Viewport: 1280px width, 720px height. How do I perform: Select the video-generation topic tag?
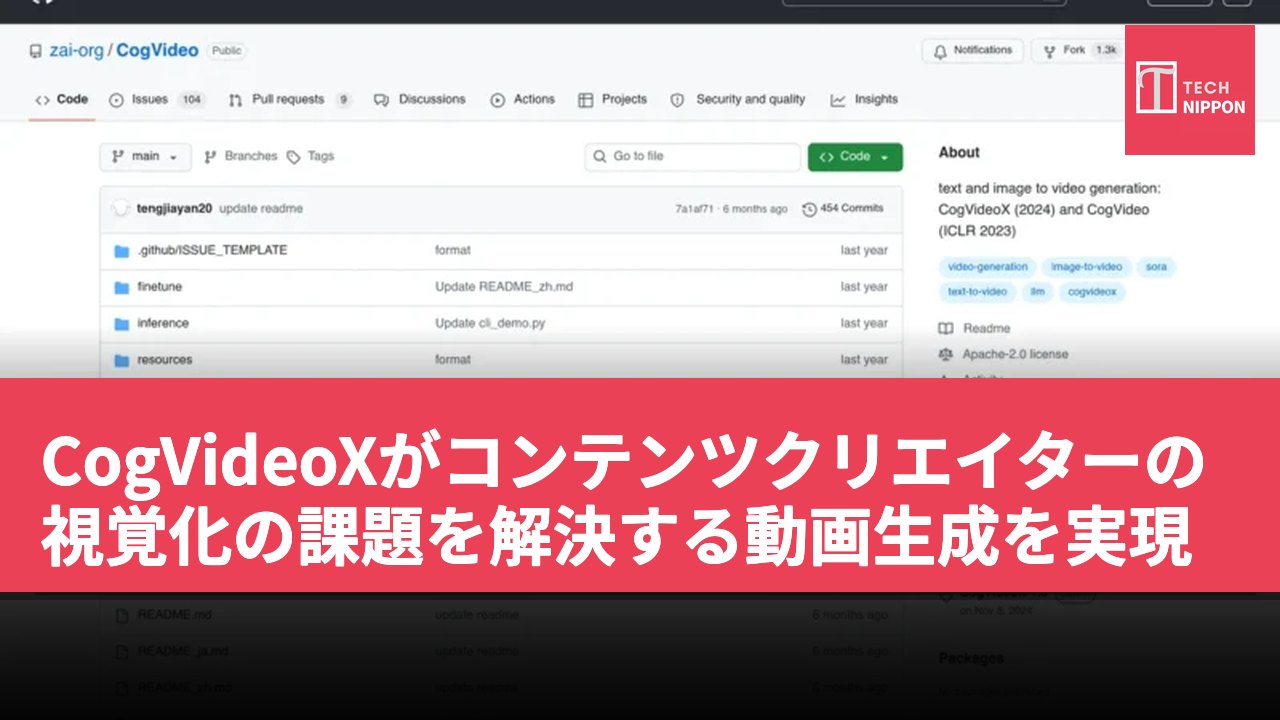(988, 267)
